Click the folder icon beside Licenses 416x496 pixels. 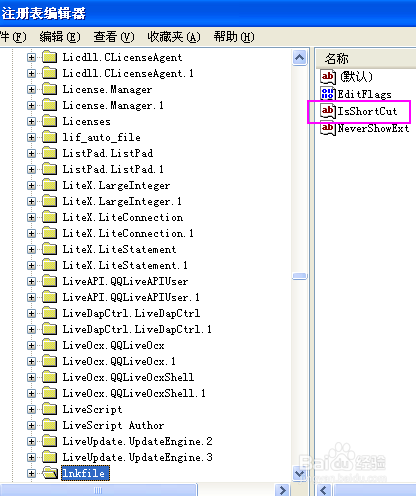point(50,121)
